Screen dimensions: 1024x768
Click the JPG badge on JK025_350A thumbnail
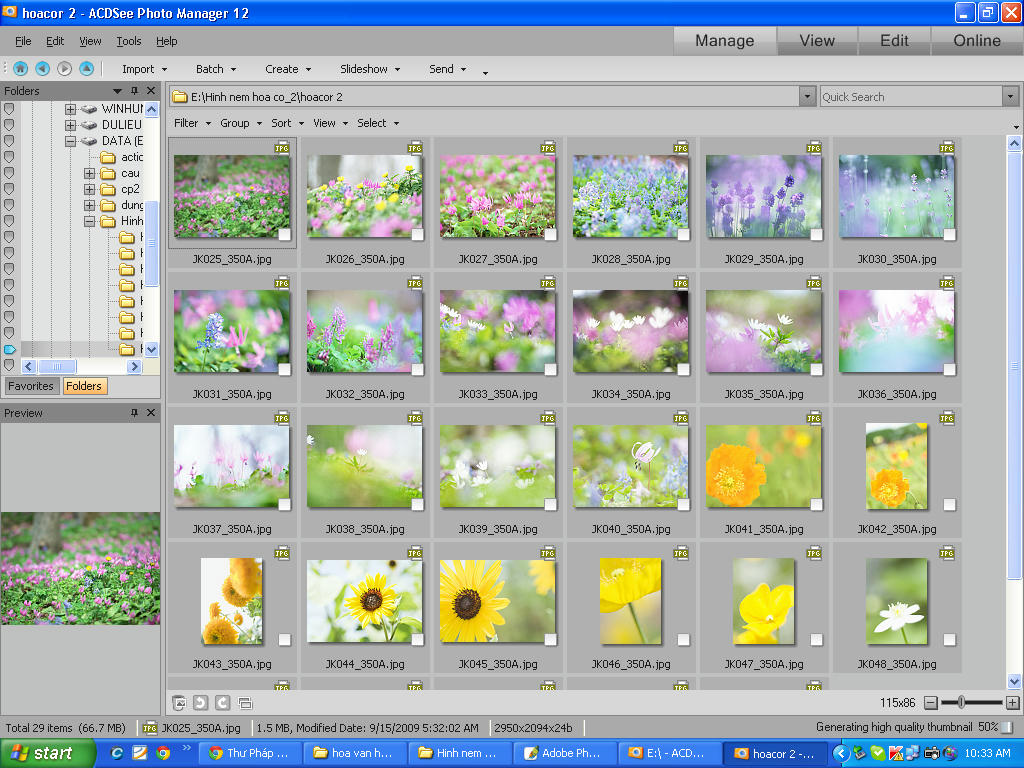(282, 148)
